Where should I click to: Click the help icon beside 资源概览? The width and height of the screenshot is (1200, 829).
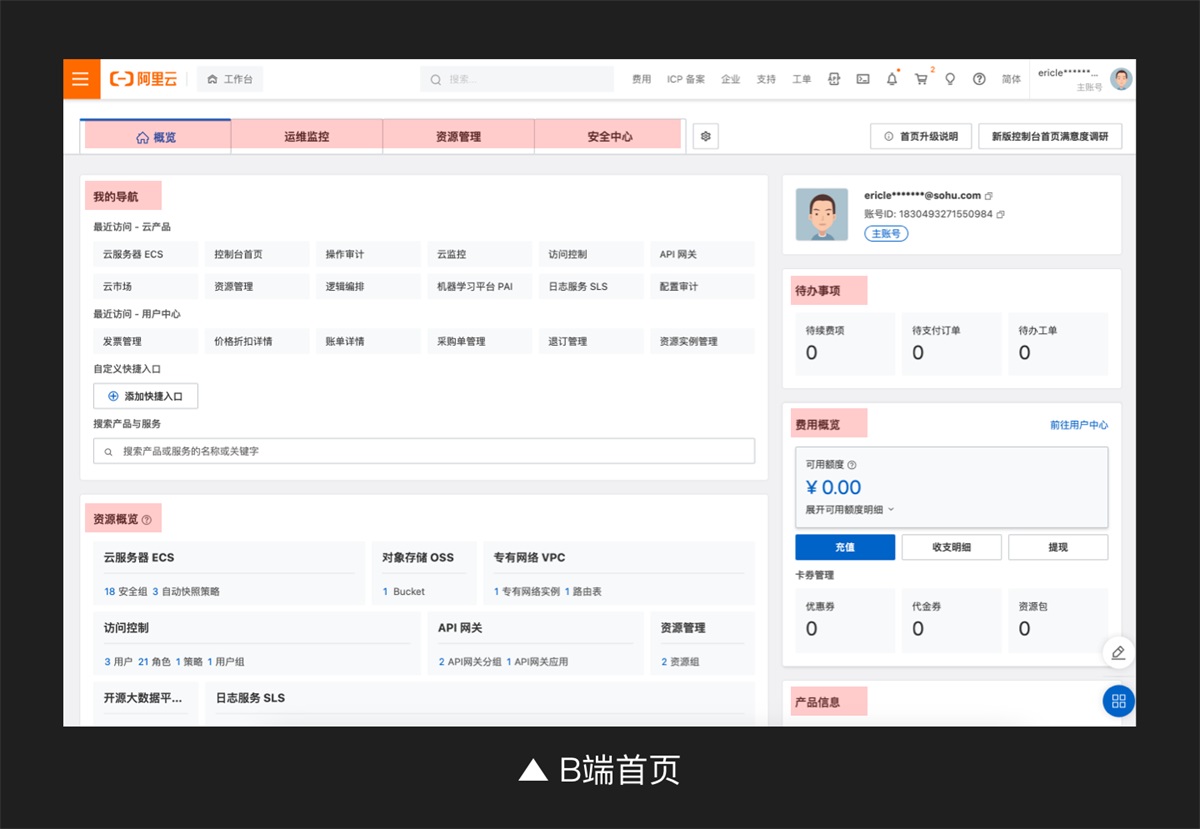pos(147,520)
